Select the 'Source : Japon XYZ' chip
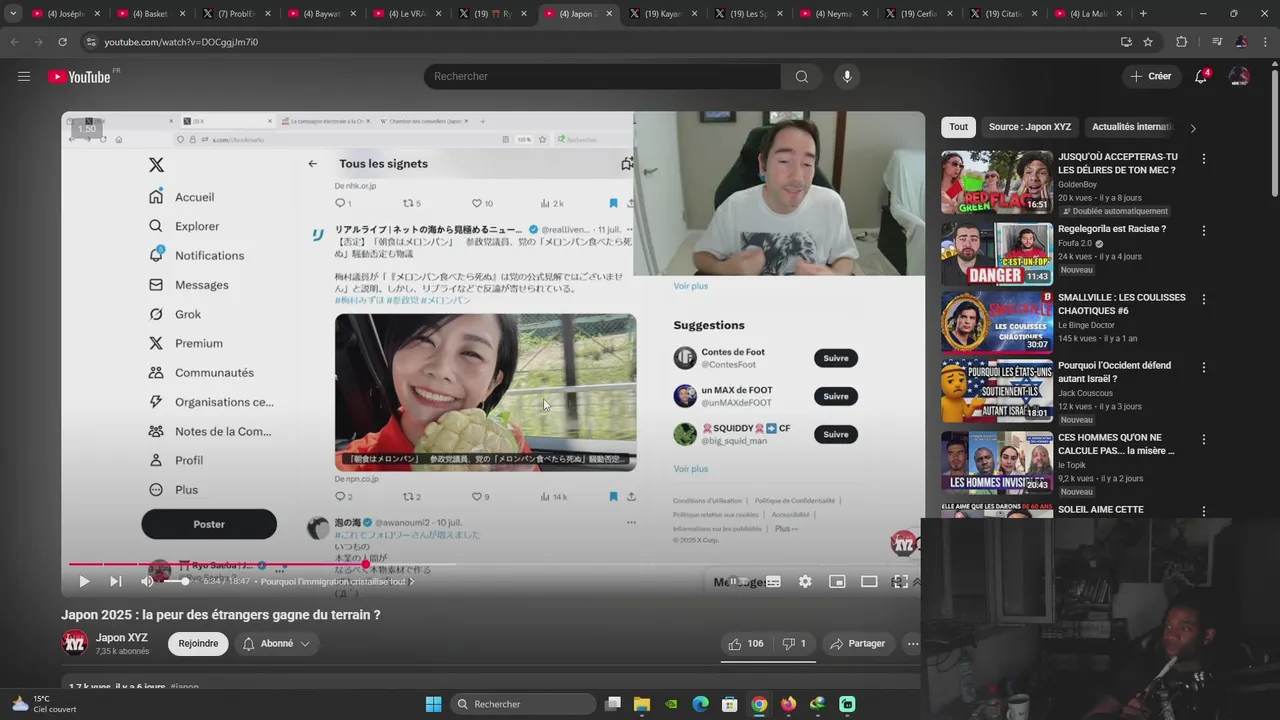The width and height of the screenshot is (1280, 720). coord(1030,127)
